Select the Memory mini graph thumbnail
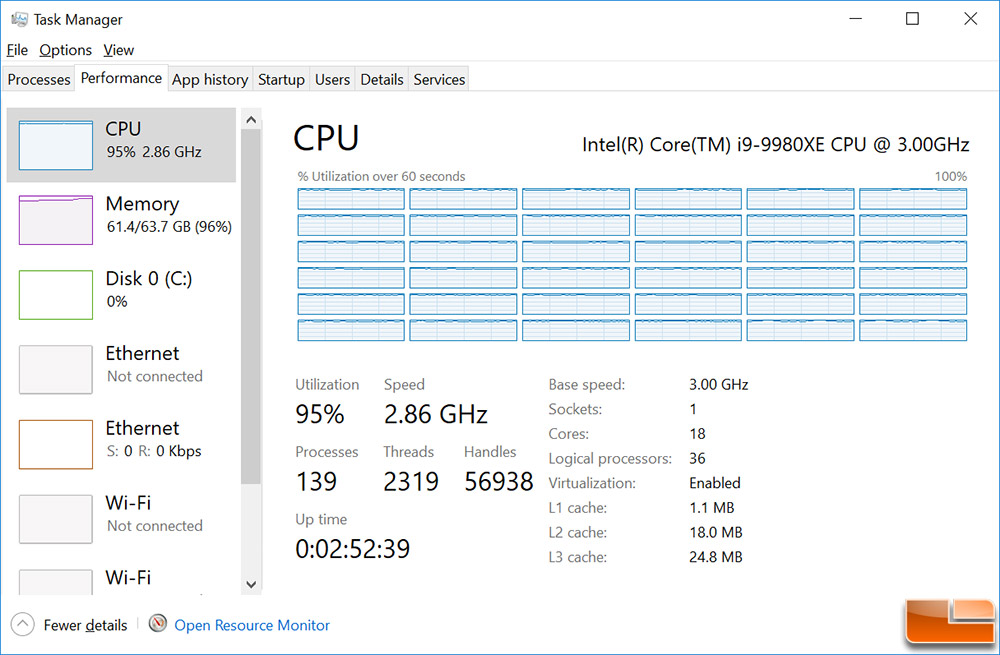The width and height of the screenshot is (1000, 655). 56,220
